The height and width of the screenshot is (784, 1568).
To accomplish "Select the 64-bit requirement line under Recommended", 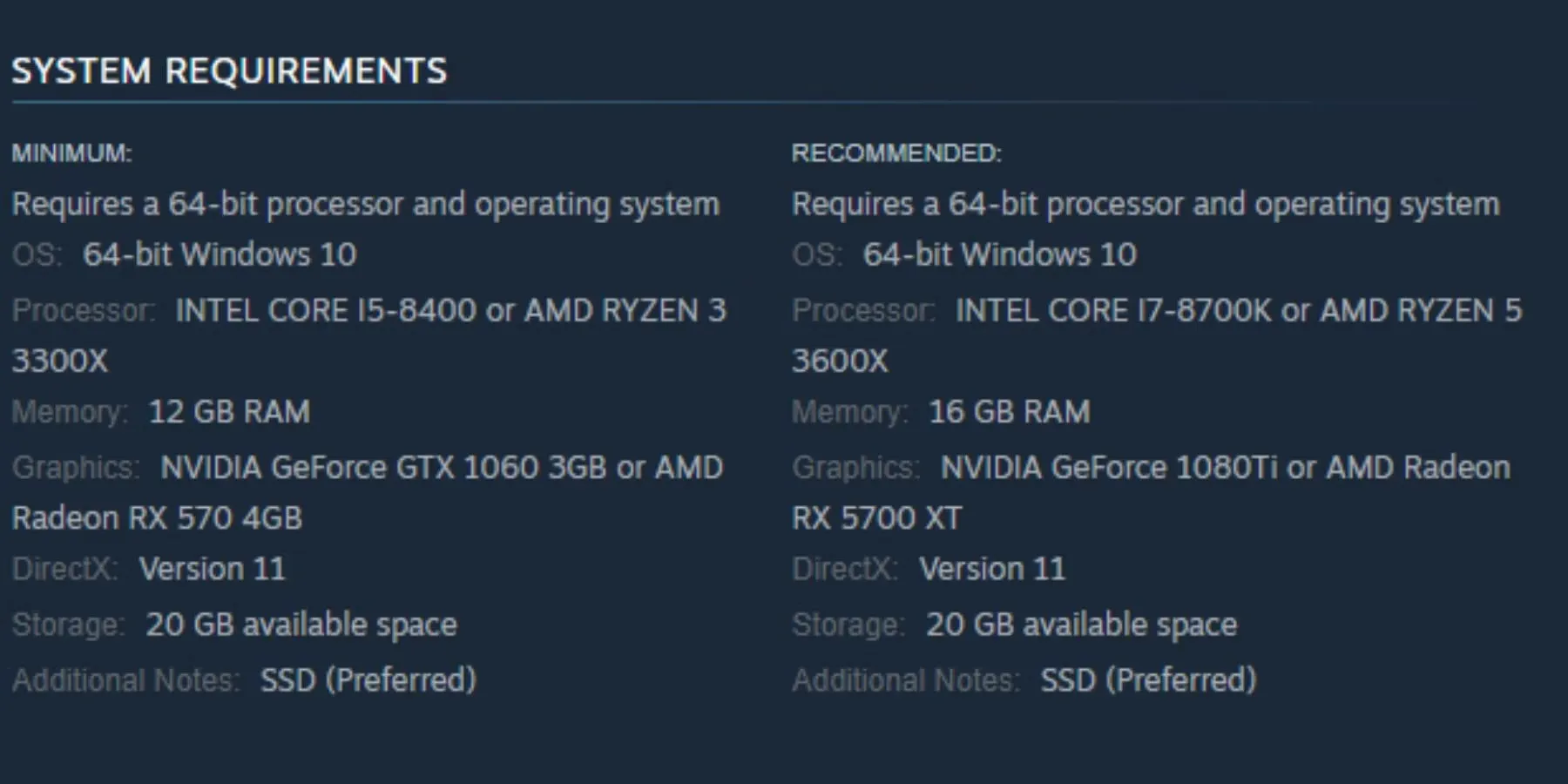I will pyautogui.click(x=1146, y=204).
